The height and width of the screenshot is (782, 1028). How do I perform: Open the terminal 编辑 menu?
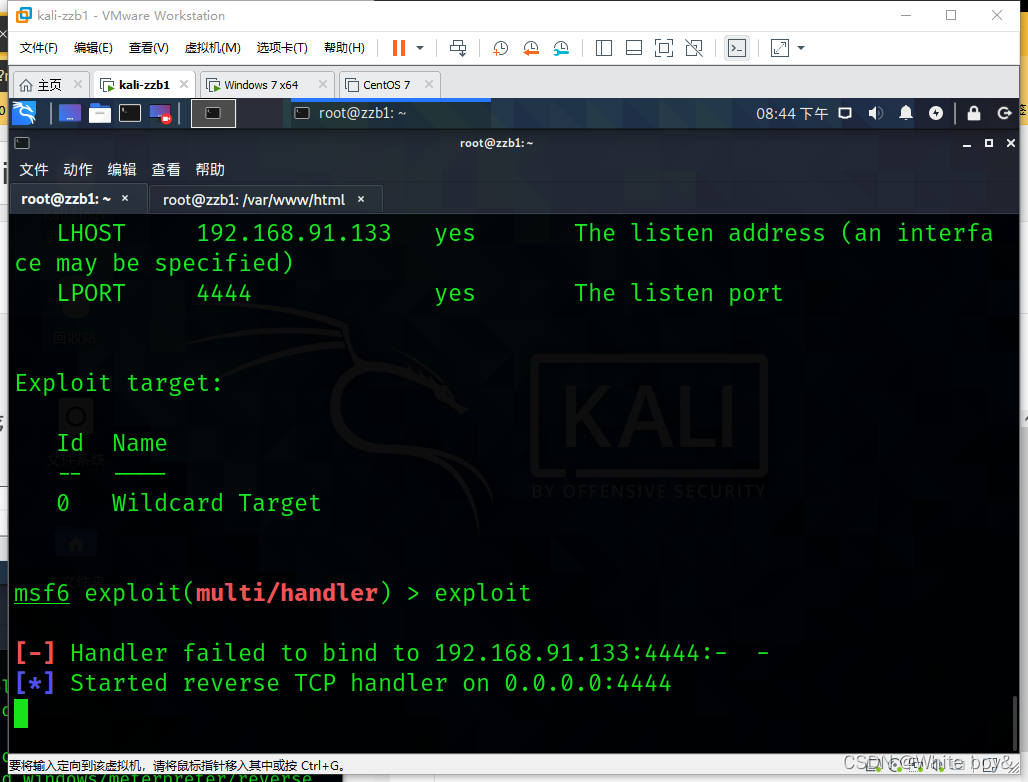[121, 170]
